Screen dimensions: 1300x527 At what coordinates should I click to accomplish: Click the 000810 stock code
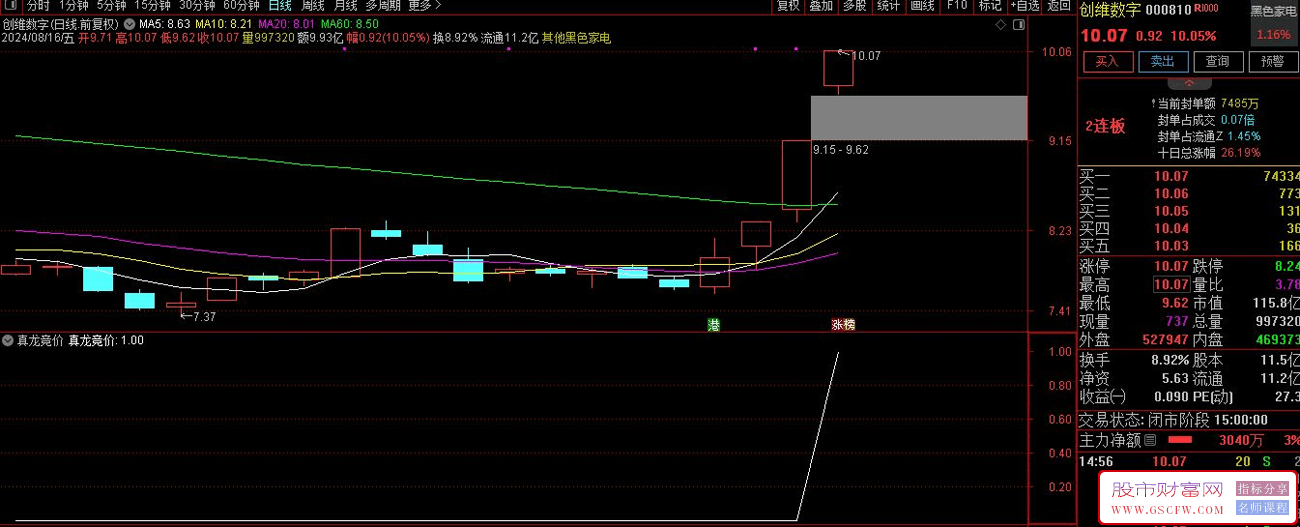pyautogui.click(x=1168, y=10)
